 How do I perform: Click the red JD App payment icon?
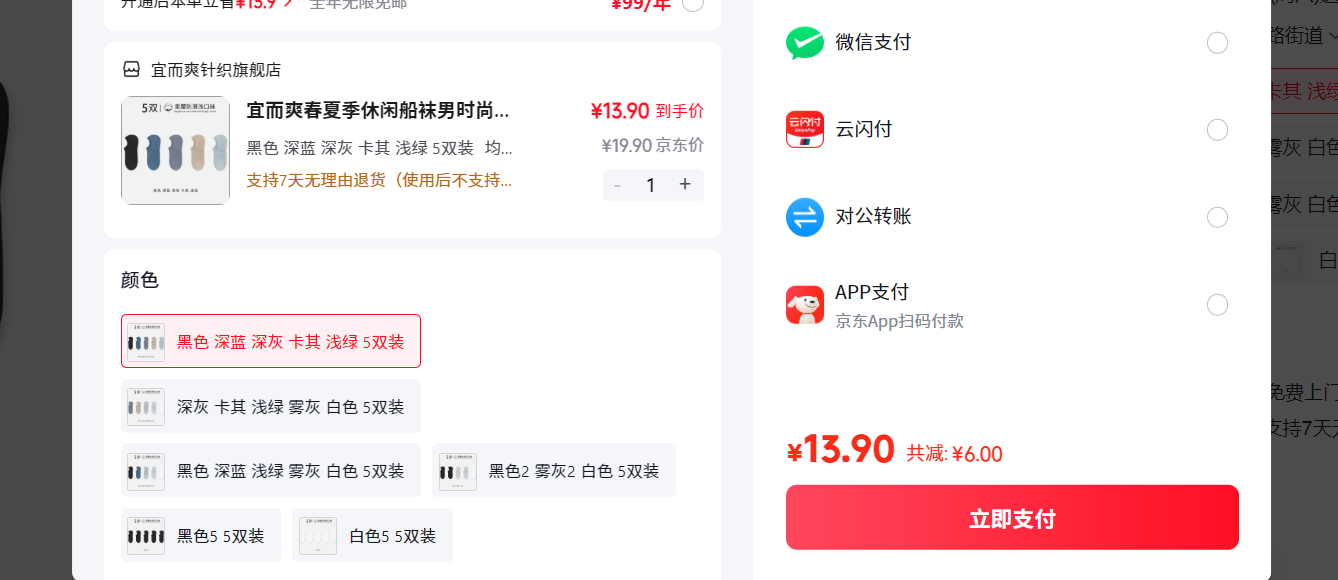click(x=805, y=305)
